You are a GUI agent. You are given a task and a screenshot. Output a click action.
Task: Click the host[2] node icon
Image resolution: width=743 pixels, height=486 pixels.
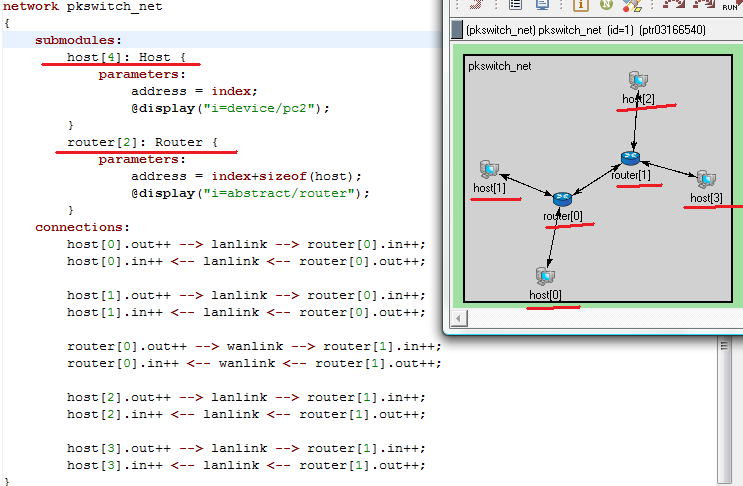pos(638,81)
